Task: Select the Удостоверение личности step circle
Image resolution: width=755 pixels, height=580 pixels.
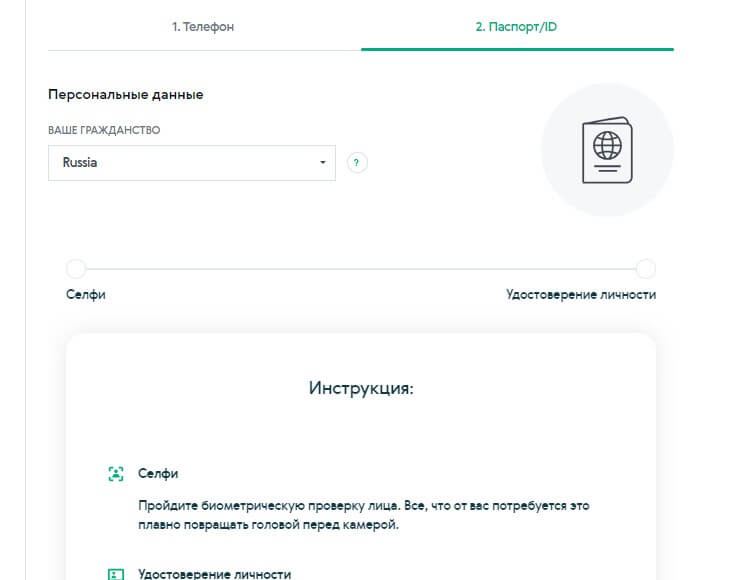Action: click(x=646, y=269)
